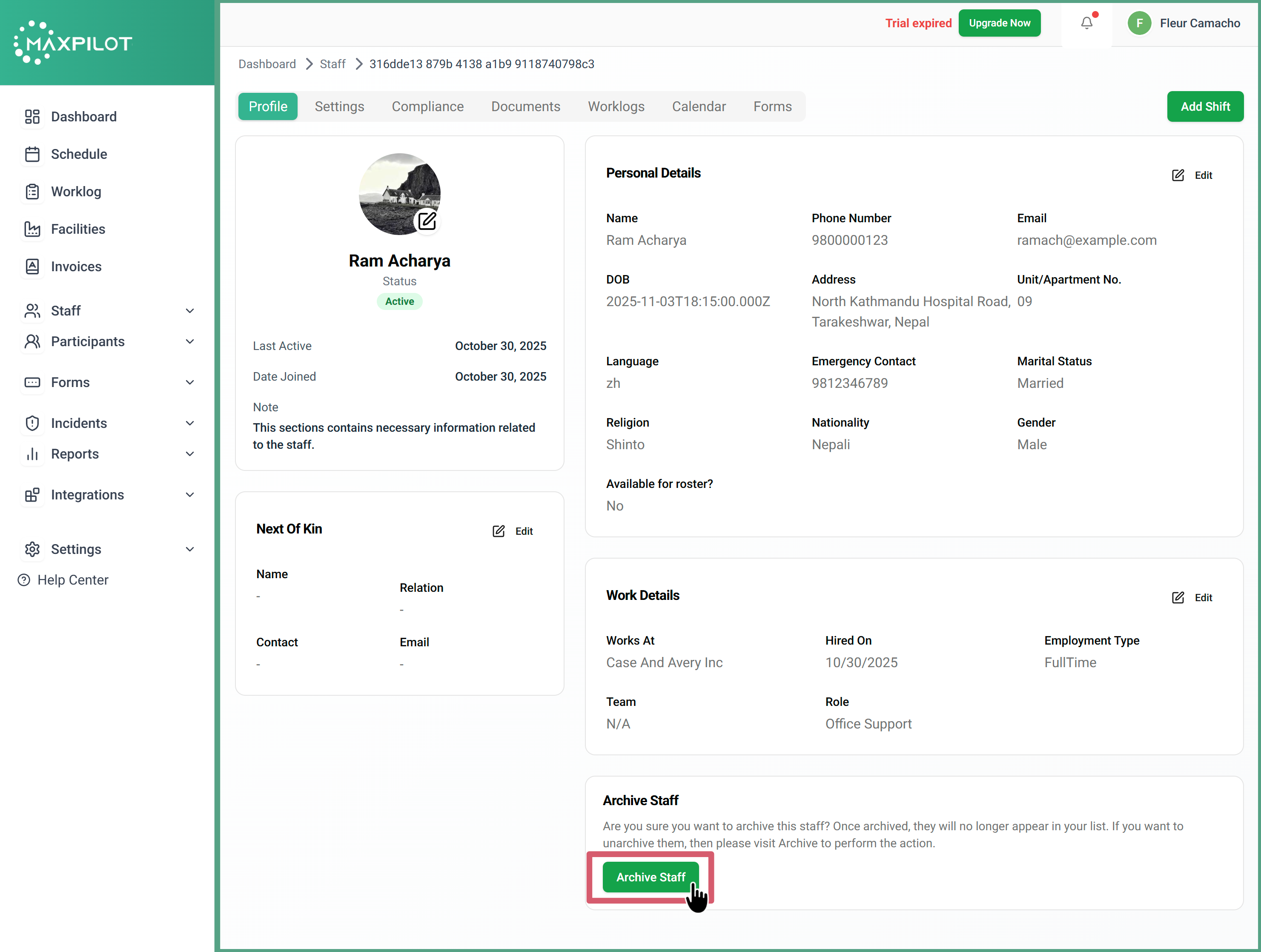Screen dimensions: 1261x952
Task: Open the Worklogs tab
Action: pos(616,106)
